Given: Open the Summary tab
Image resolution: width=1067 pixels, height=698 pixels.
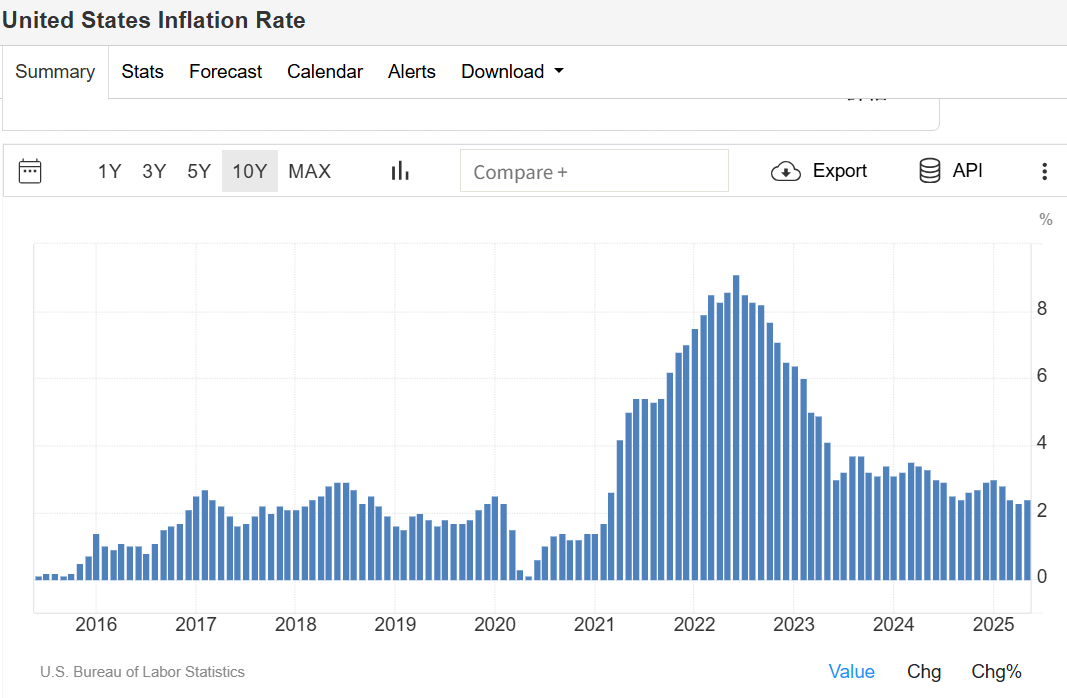Looking at the screenshot, I should (55, 71).
